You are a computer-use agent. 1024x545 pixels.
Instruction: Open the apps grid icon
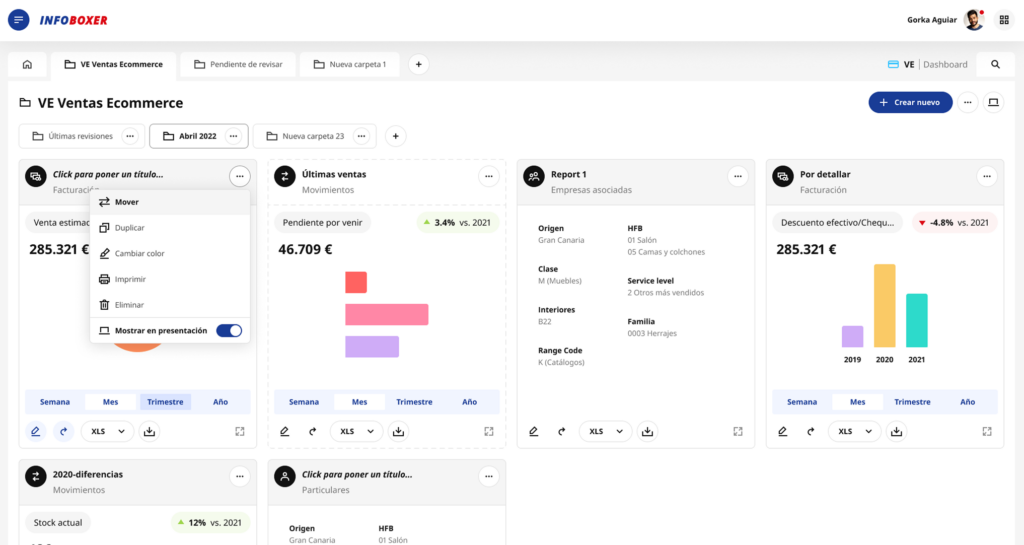[1004, 20]
